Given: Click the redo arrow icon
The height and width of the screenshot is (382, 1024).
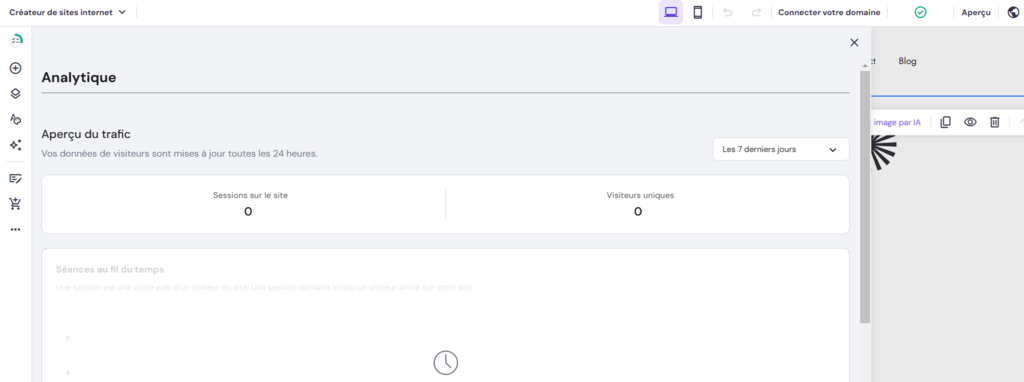Looking at the screenshot, I should pyautogui.click(x=756, y=12).
